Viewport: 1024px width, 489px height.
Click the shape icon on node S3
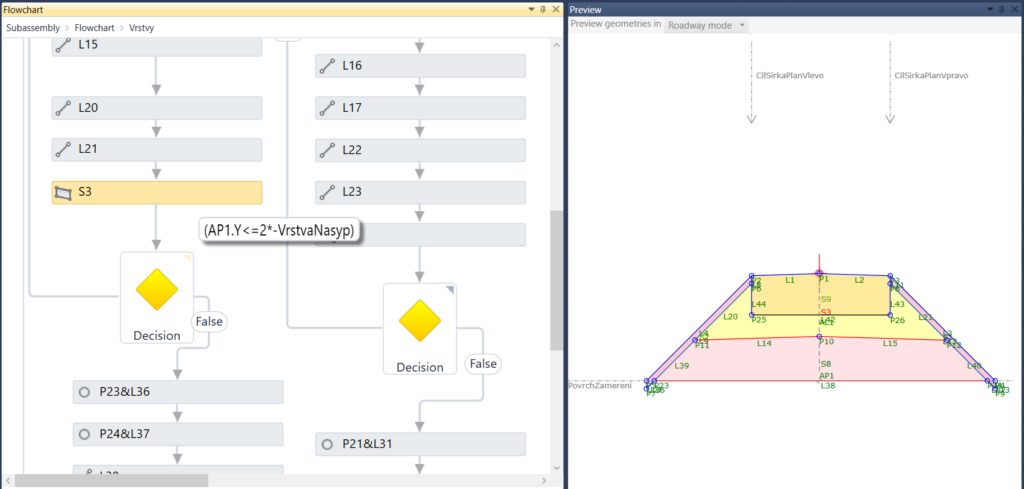(63, 193)
